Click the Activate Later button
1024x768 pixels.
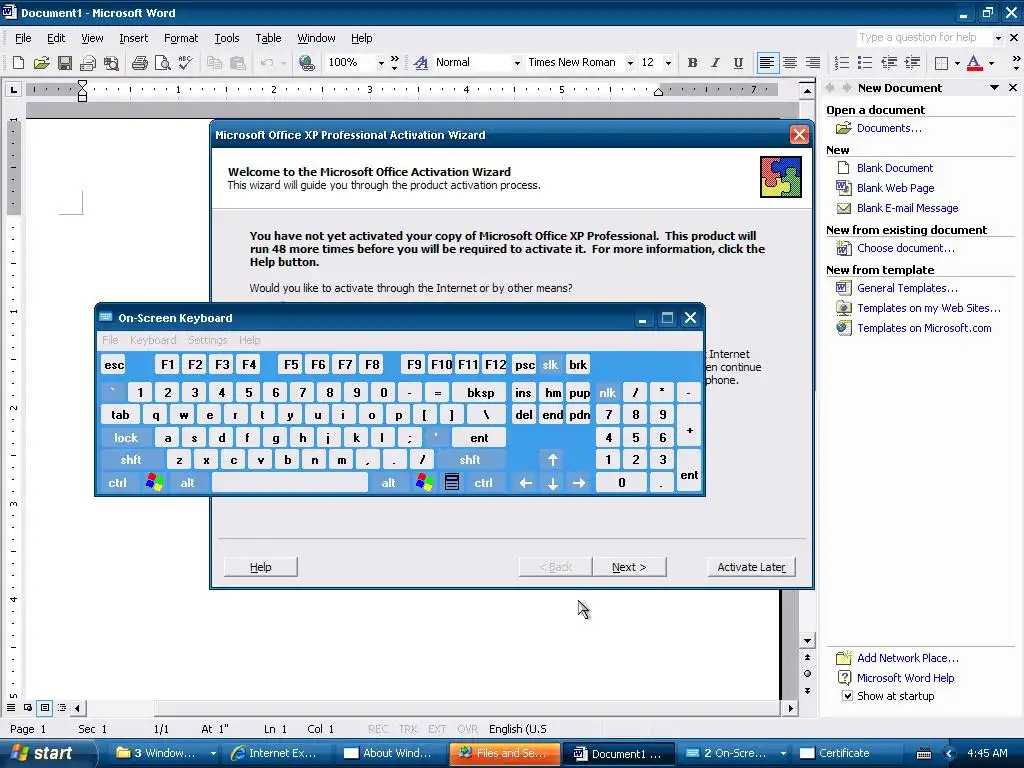[x=751, y=567]
